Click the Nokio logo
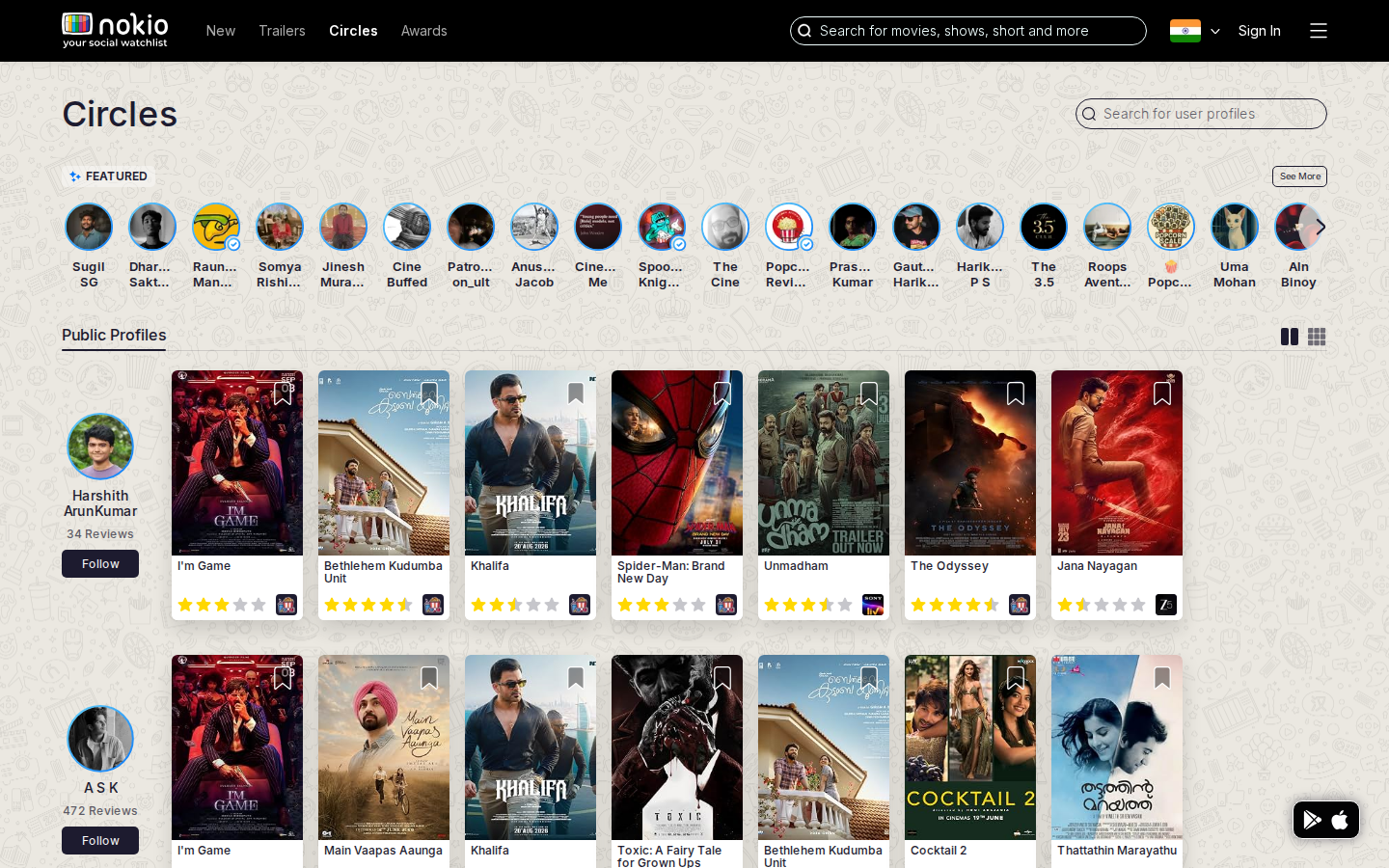The width and height of the screenshot is (1389, 868). point(115,30)
